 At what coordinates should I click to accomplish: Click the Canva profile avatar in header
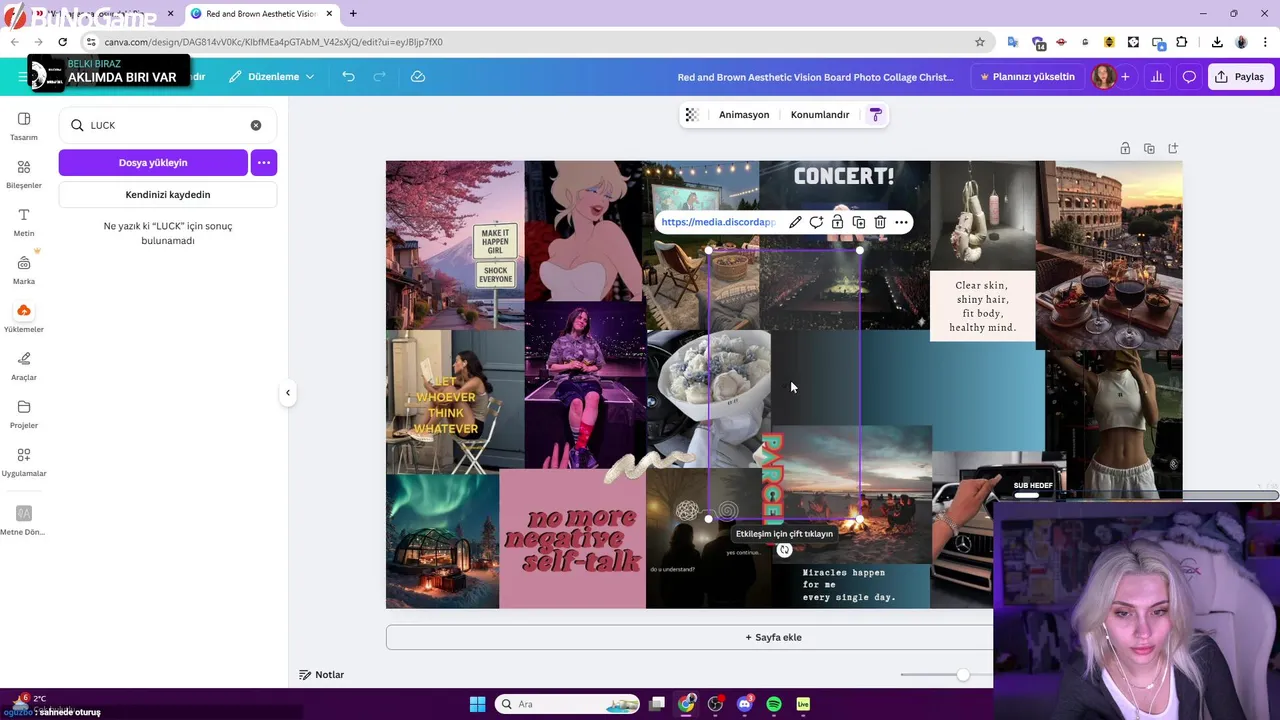[1104, 77]
